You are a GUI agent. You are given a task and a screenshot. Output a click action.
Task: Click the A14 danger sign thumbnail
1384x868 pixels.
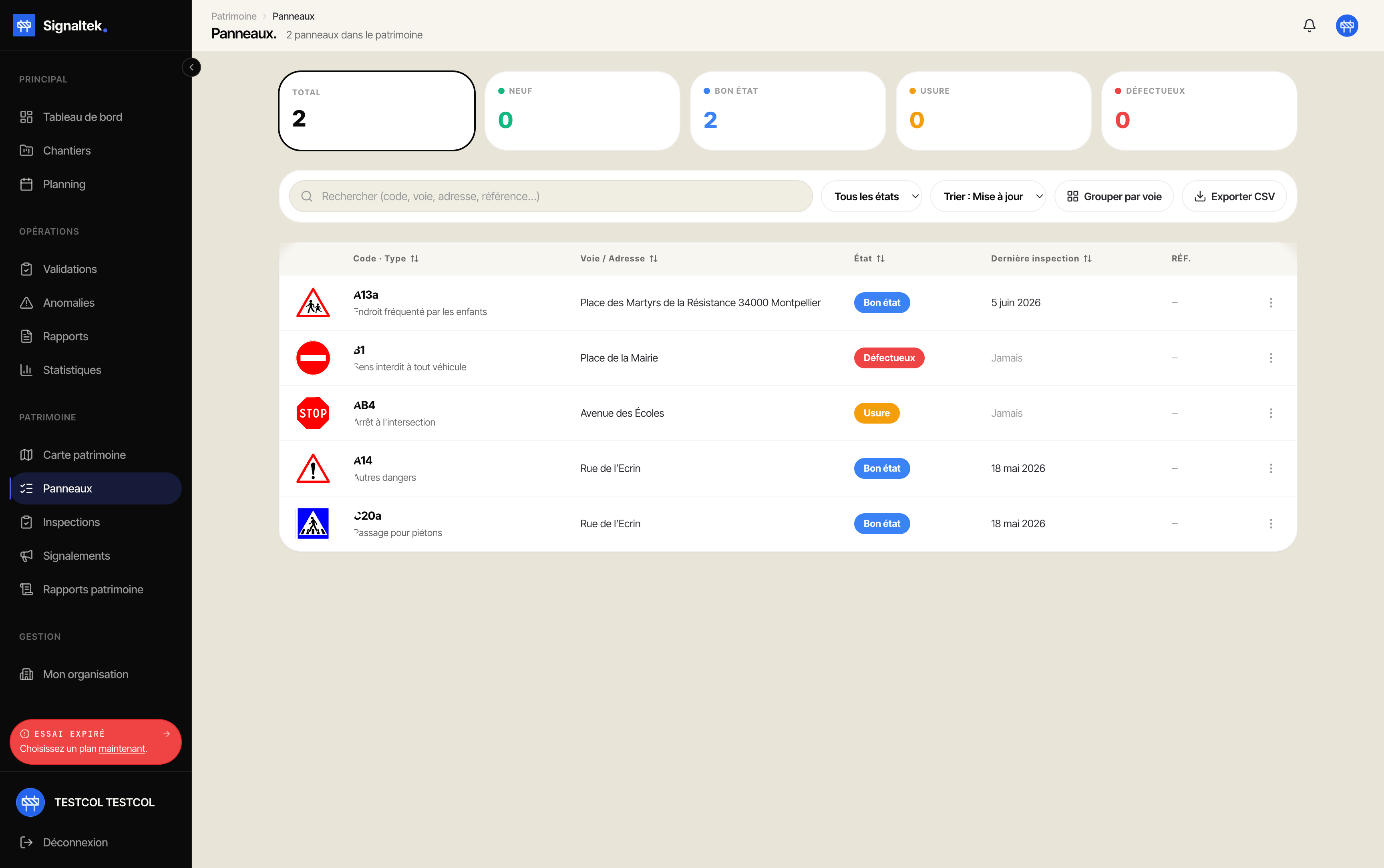click(x=313, y=468)
